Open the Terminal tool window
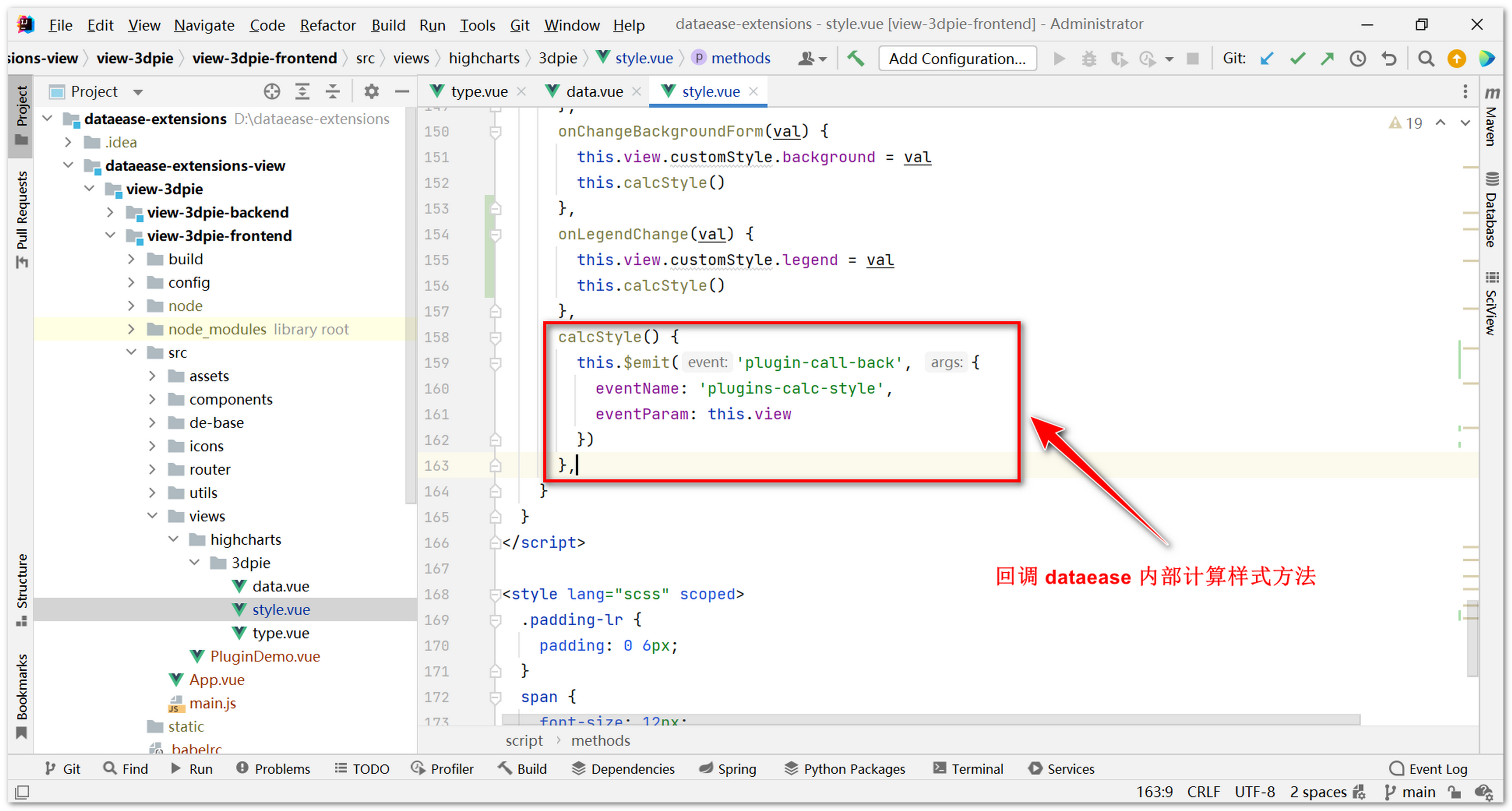This screenshot has width=1512, height=811. pyautogui.click(x=968, y=769)
